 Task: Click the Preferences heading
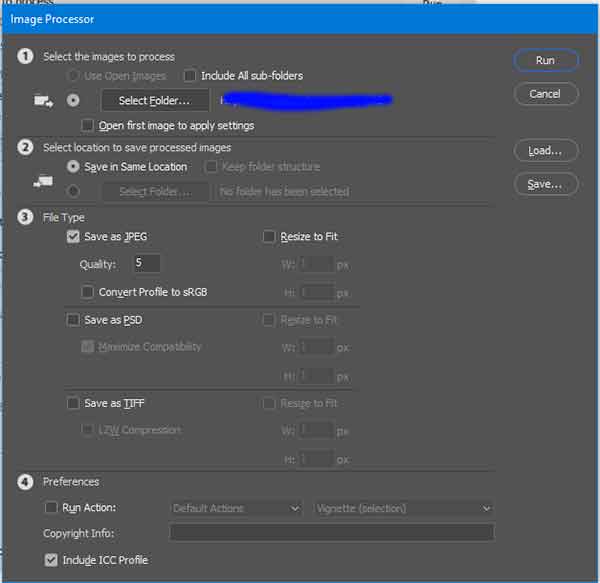pos(71,482)
